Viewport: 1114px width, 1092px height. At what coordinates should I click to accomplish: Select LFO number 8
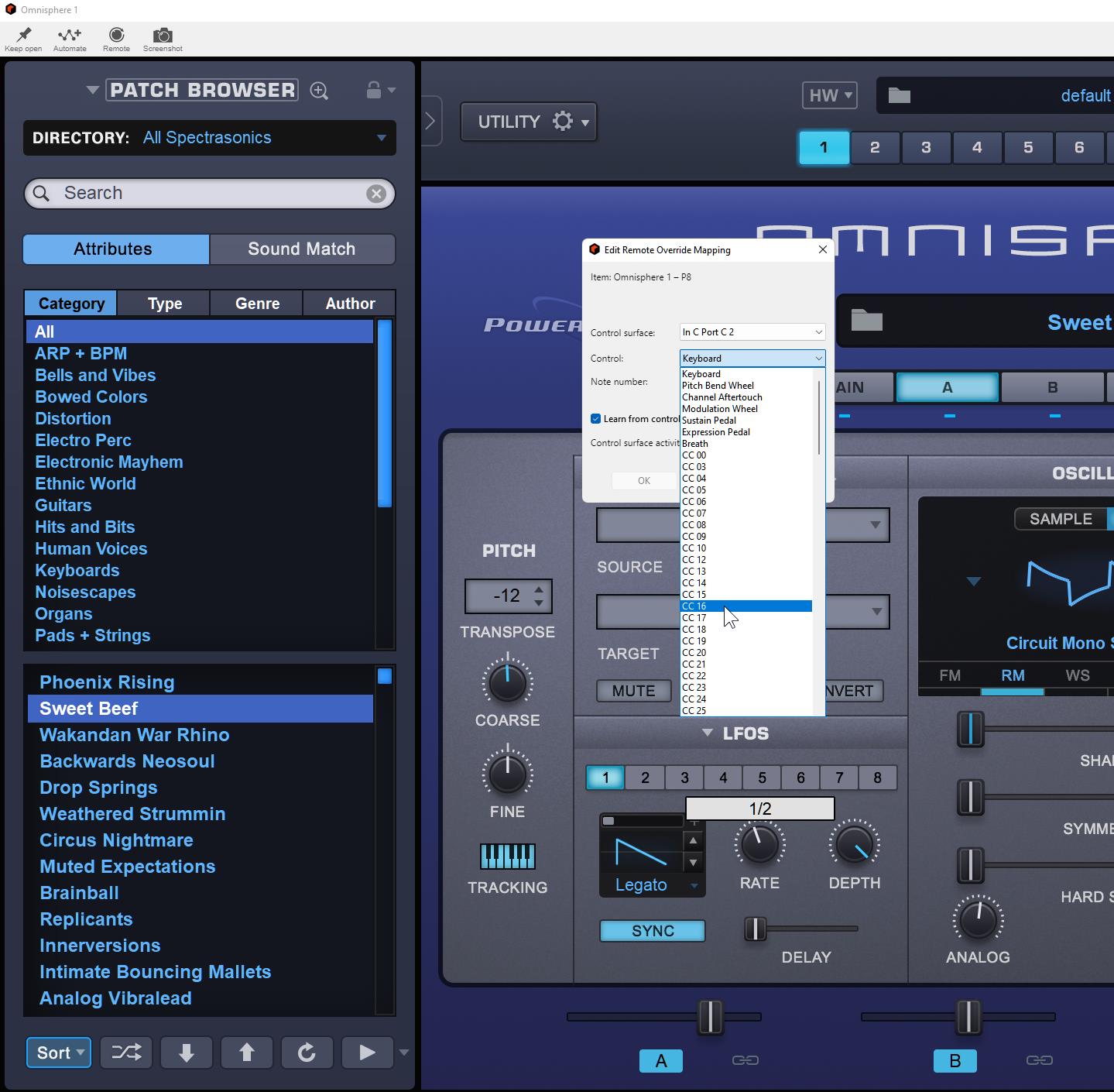(x=877, y=778)
